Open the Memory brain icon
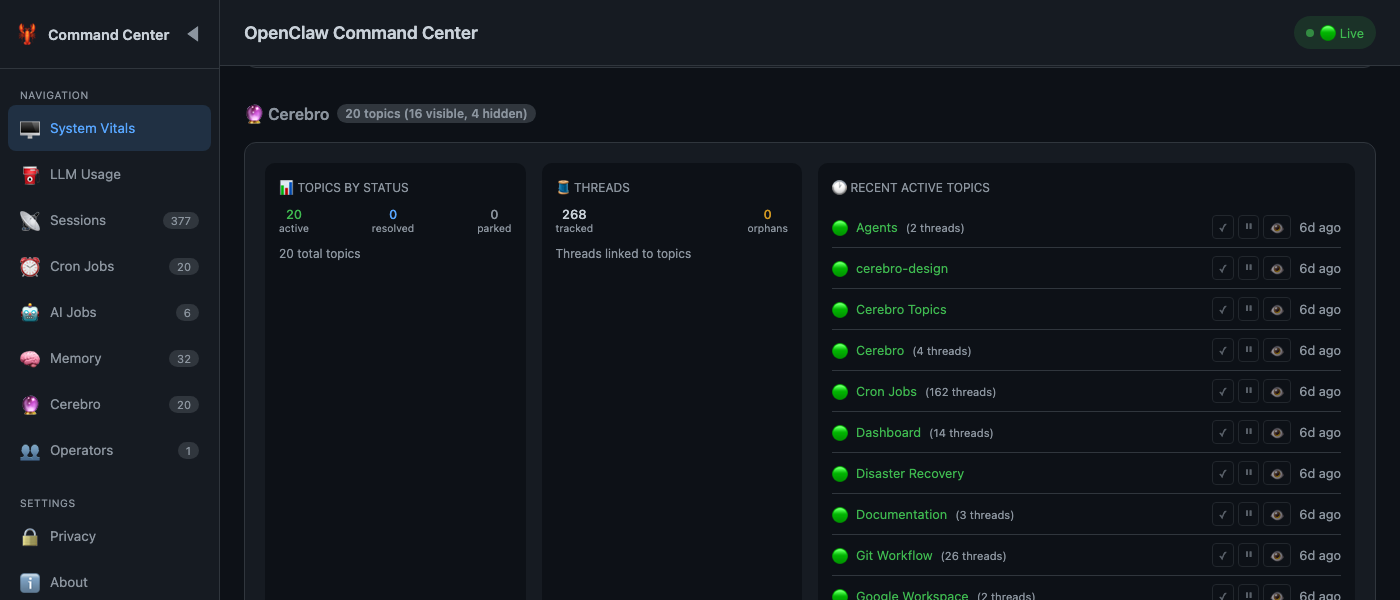This screenshot has width=1400, height=600. tap(30, 359)
